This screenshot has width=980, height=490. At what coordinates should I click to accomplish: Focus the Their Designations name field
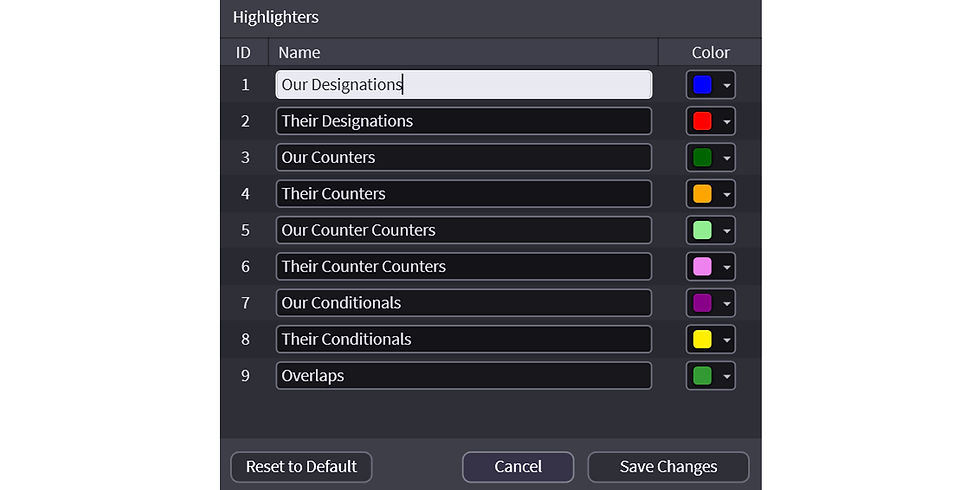click(464, 121)
